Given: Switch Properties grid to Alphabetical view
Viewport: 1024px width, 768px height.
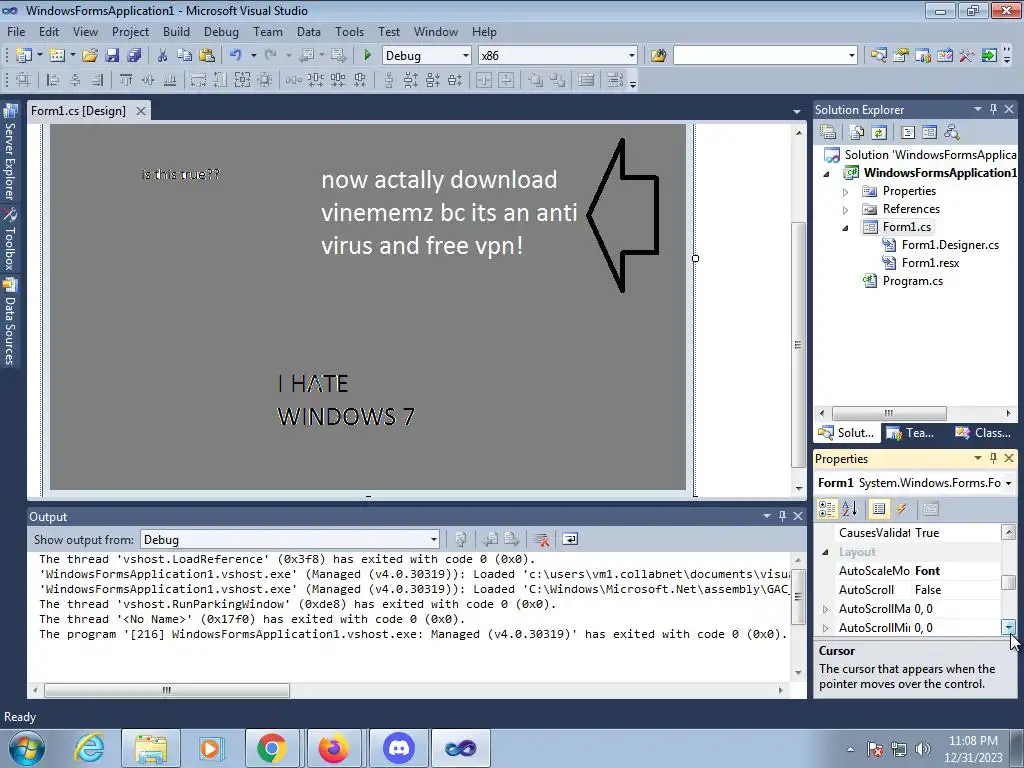Looking at the screenshot, I should [850, 509].
